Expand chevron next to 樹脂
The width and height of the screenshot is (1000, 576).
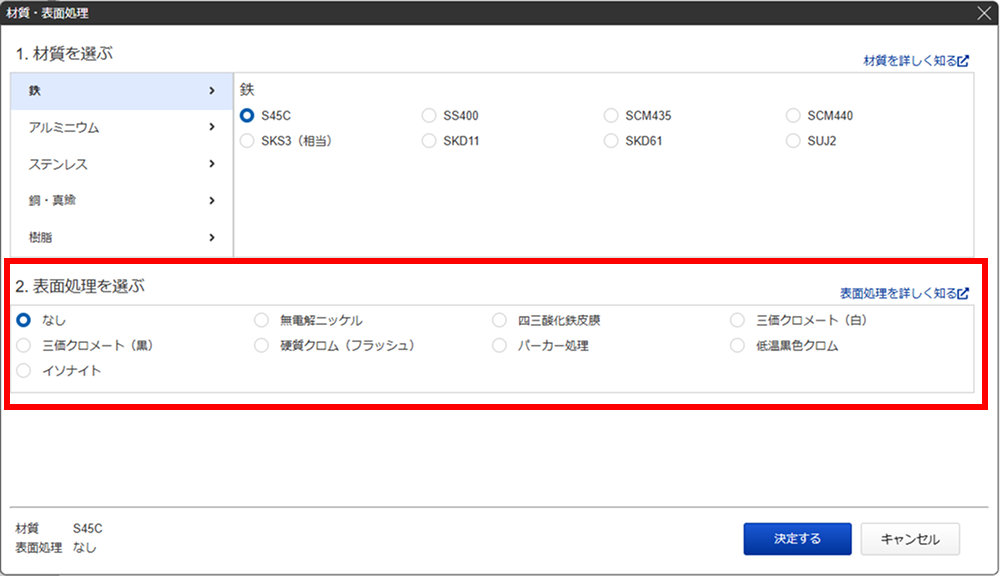[x=212, y=237]
